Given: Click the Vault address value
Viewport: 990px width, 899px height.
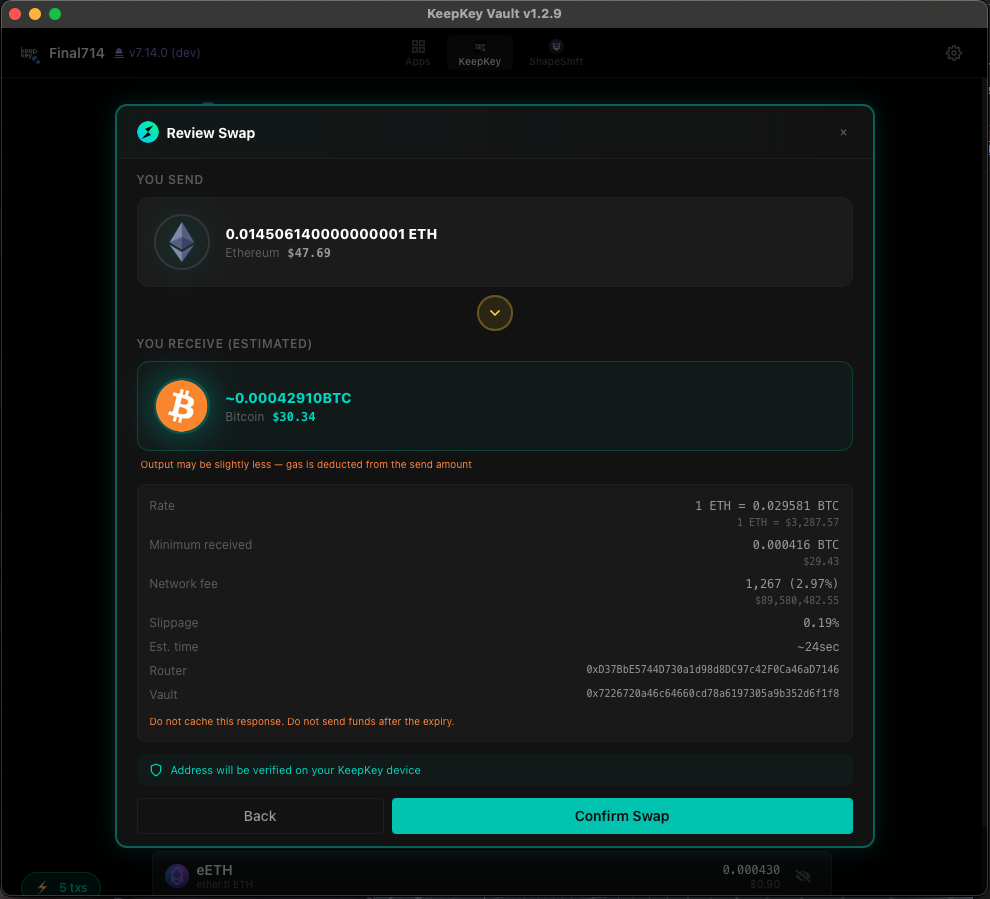Looking at the screenshot, I should (712, 693).
